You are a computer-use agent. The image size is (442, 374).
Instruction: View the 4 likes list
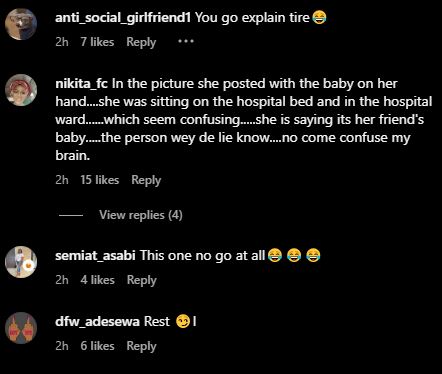click(97, 280)
